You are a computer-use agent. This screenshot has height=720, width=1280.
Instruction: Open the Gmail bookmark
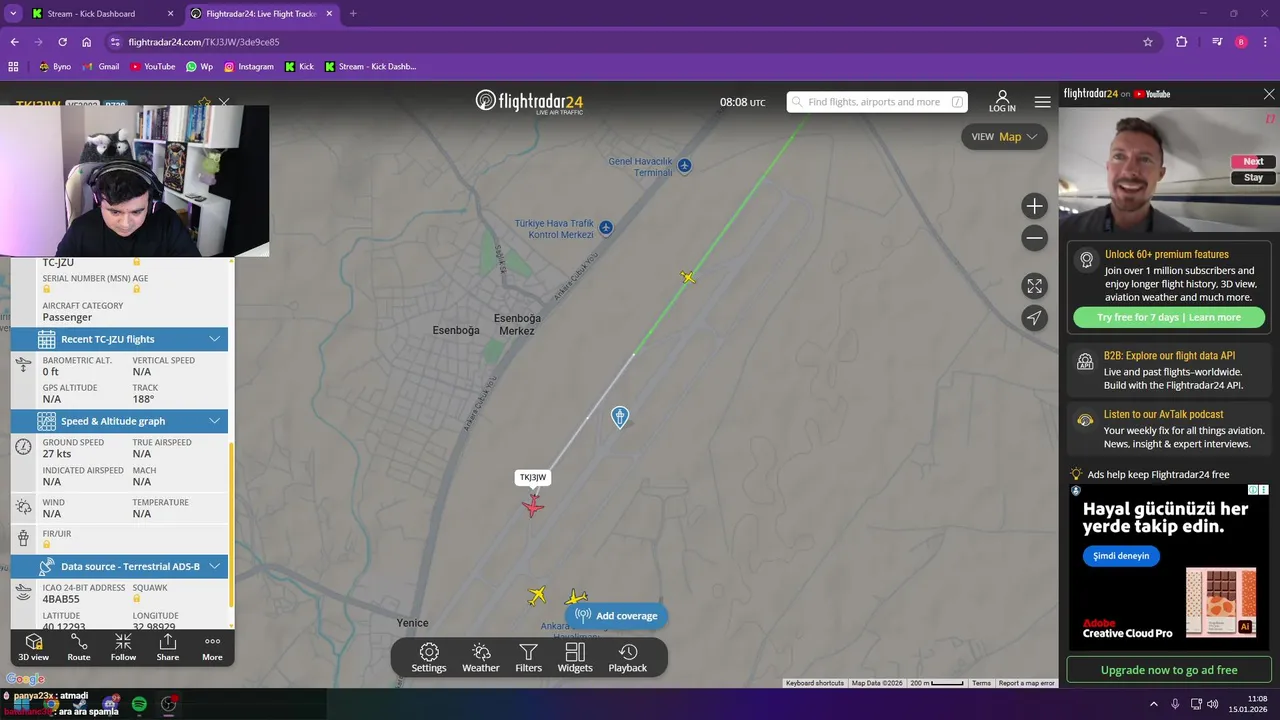[x=102, y=67]
